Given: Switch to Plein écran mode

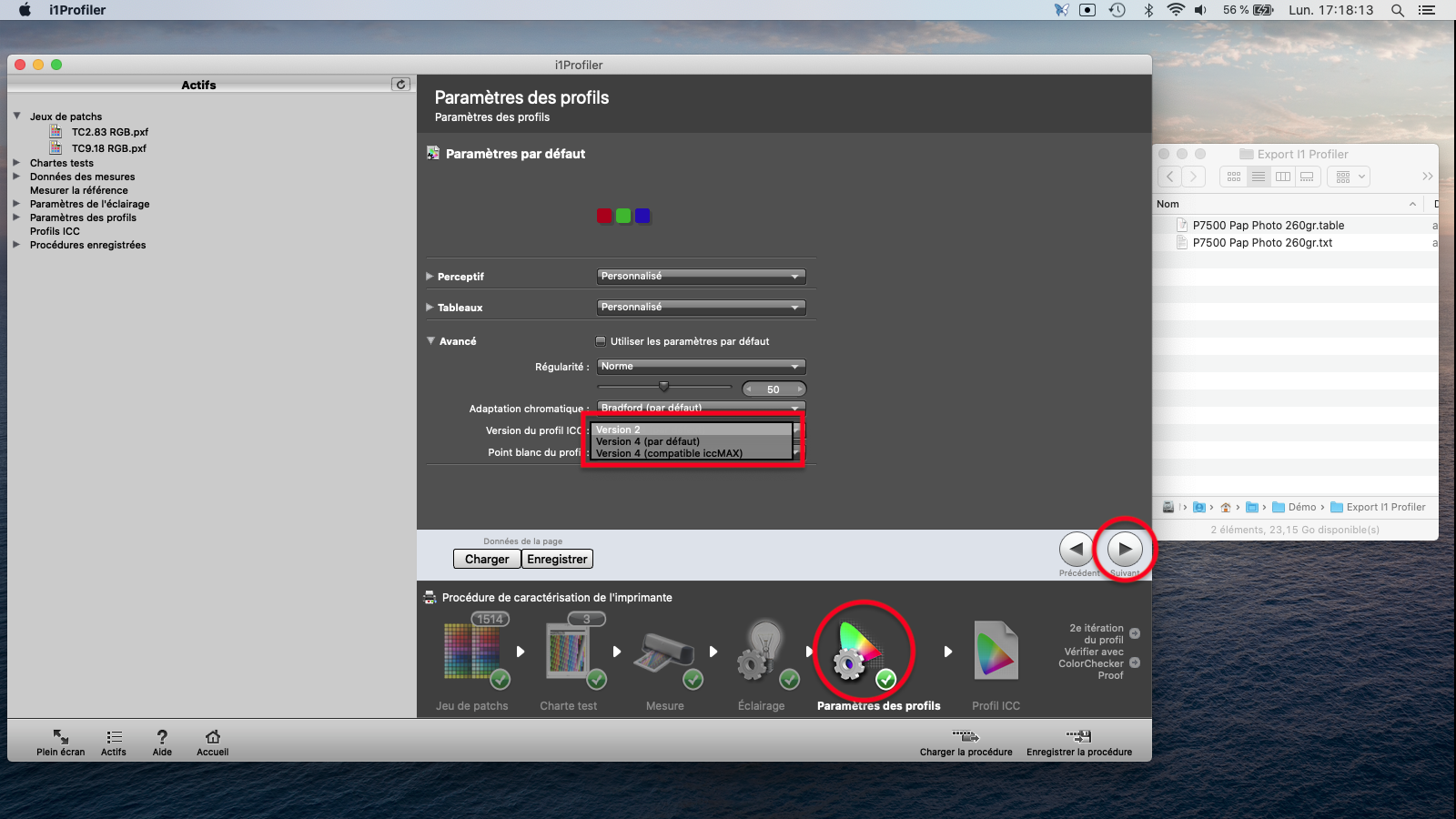Looking at the screenshot, I should pyautogui.click(x=60, y=736).
